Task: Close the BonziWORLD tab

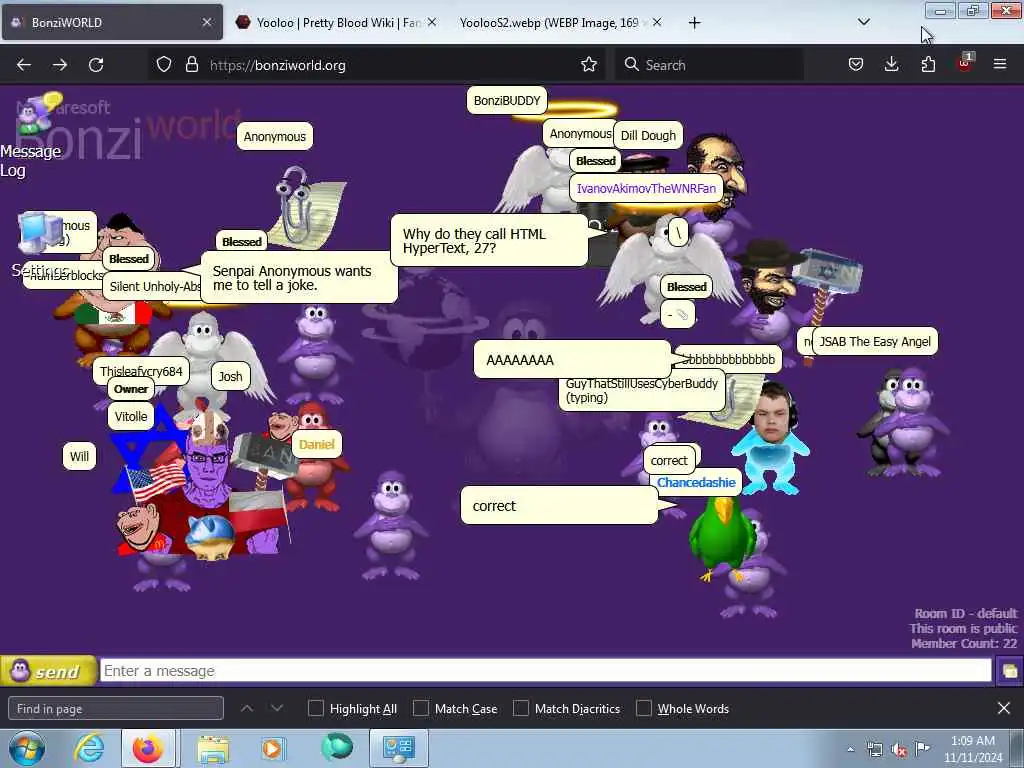Action: coord(207,23)
